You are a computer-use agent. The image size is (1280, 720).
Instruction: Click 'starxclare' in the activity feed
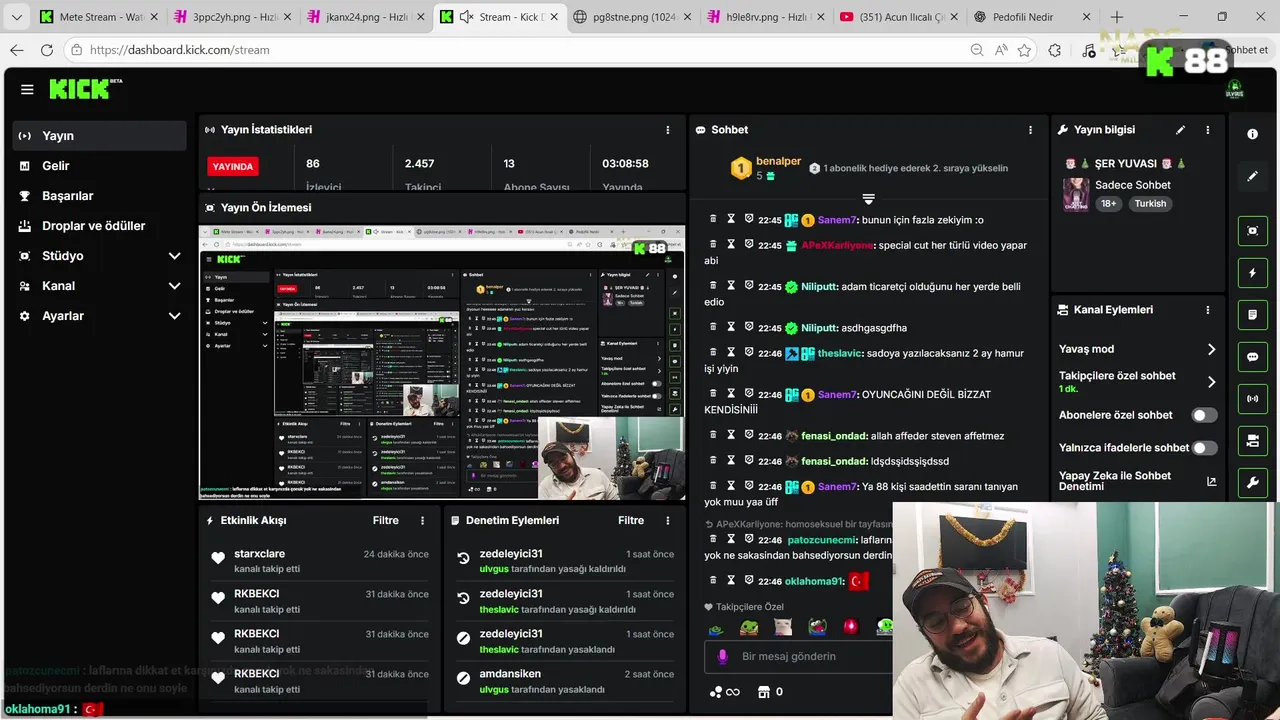click(x=260, y=554)
